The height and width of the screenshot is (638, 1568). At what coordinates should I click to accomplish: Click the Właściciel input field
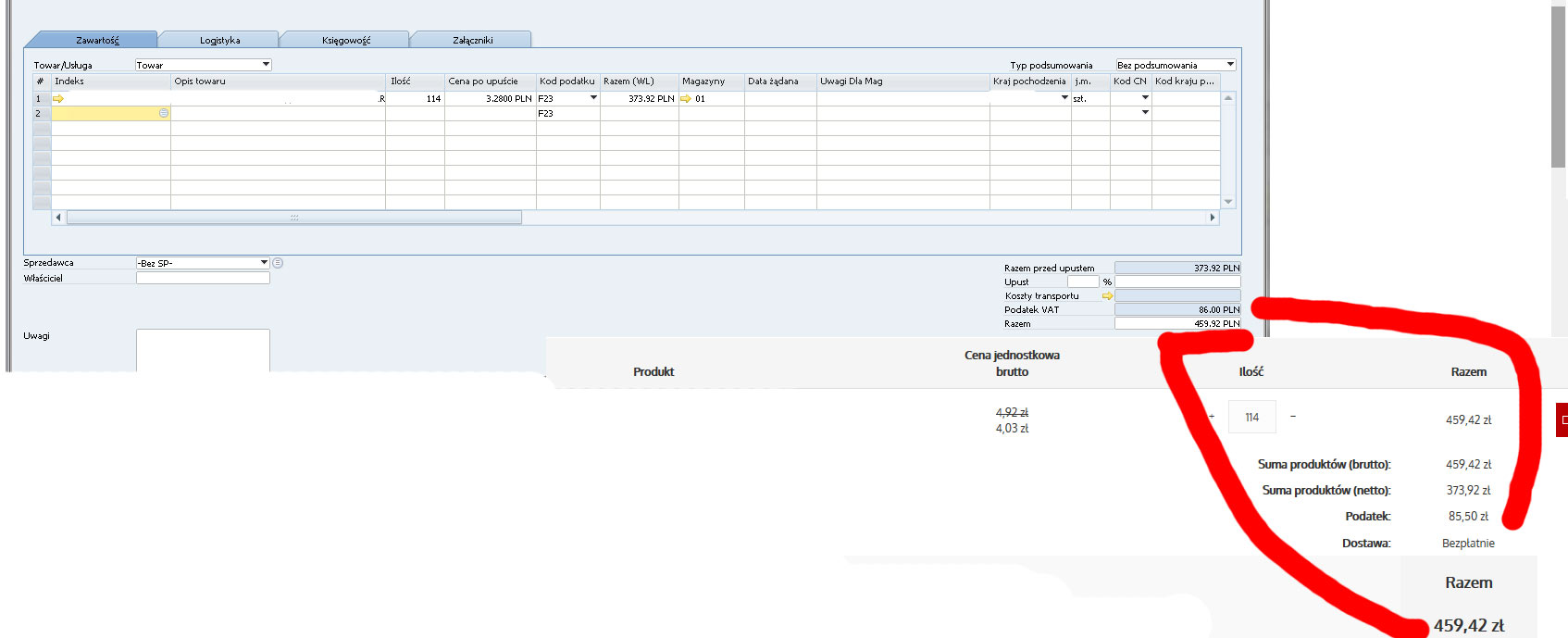(203, 278)
